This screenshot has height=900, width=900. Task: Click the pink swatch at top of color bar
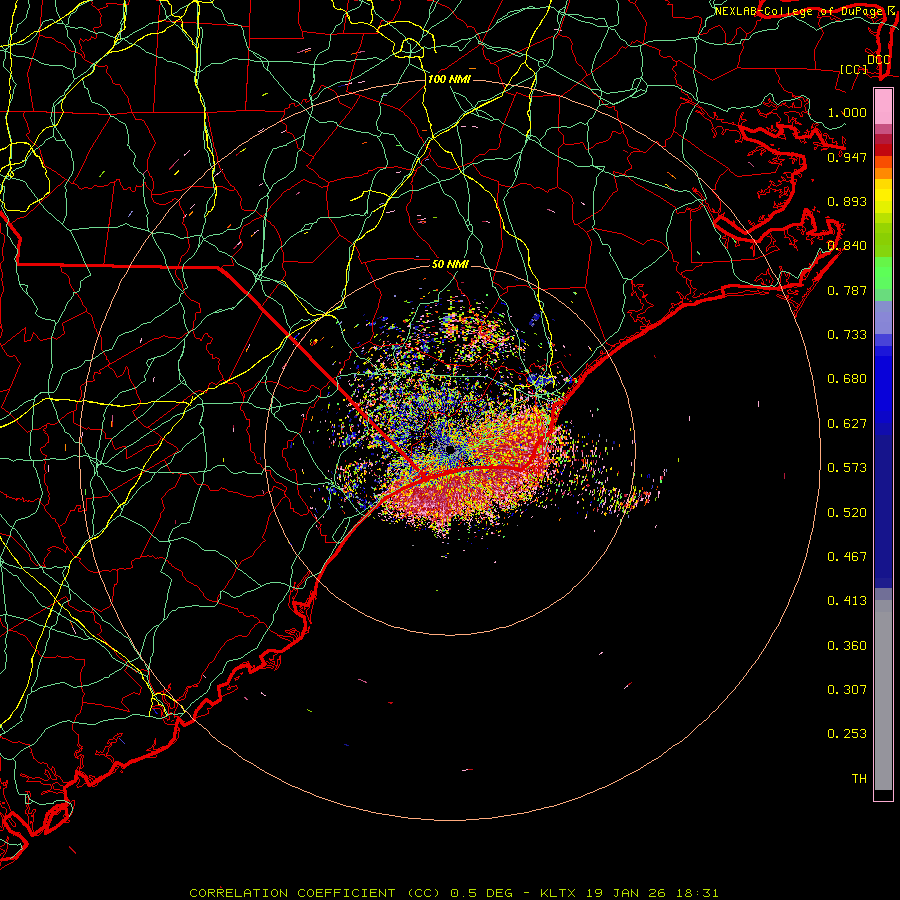point(883,107)
